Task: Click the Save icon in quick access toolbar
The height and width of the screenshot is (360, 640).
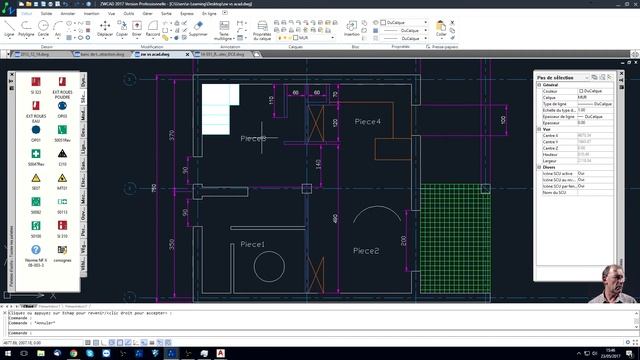Action: tap(36, 4)
